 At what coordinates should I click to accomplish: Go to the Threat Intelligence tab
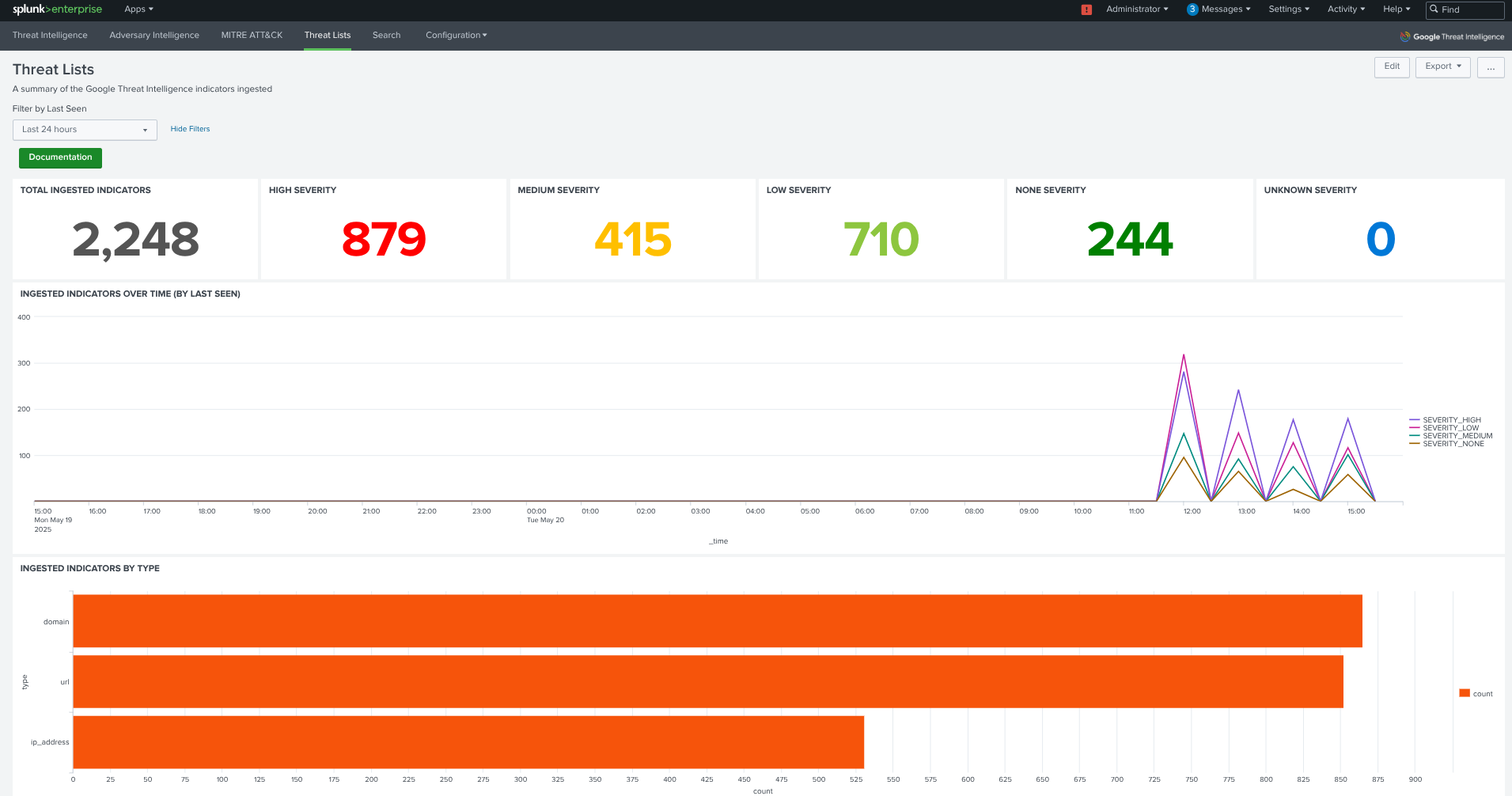50,36
